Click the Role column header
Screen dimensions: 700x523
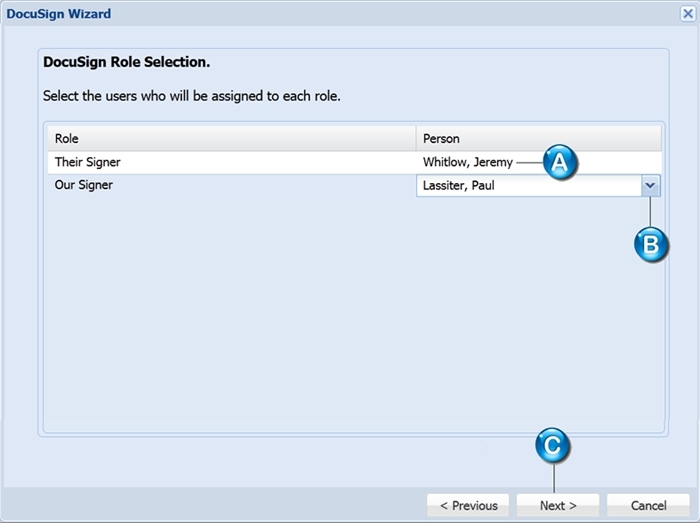click(232, 138)
